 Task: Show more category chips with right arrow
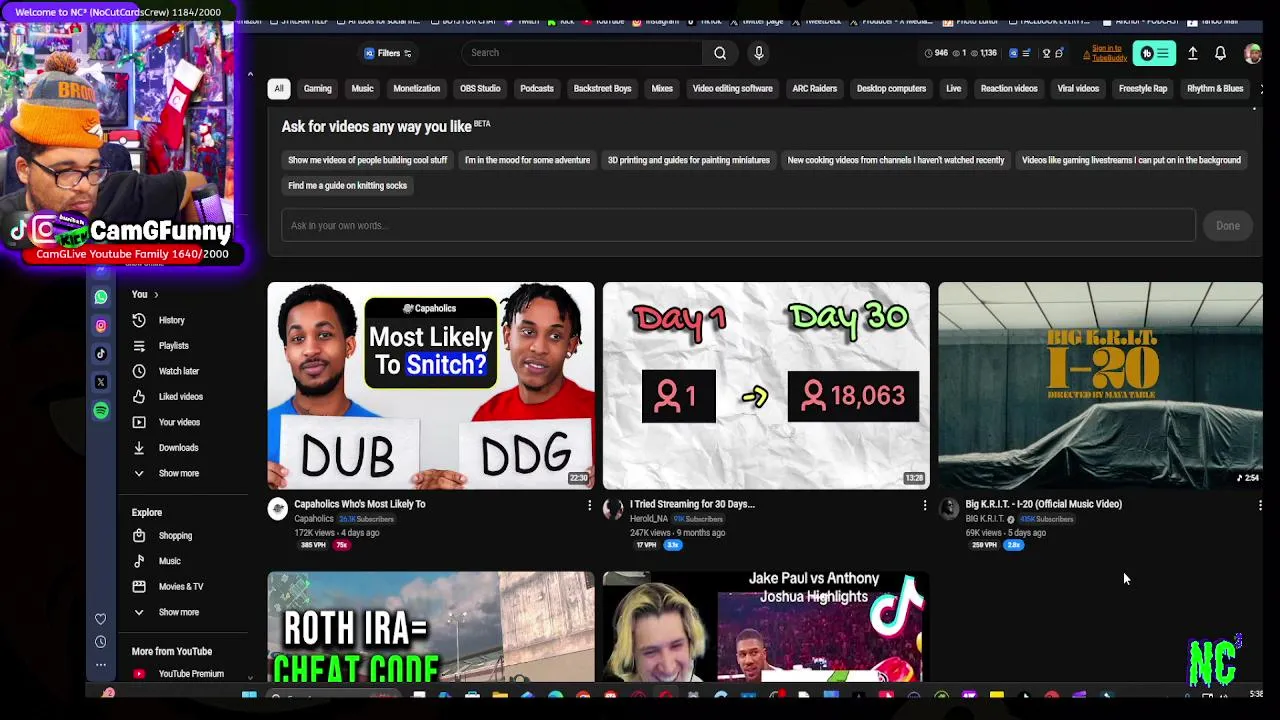tap(1260, 89)
